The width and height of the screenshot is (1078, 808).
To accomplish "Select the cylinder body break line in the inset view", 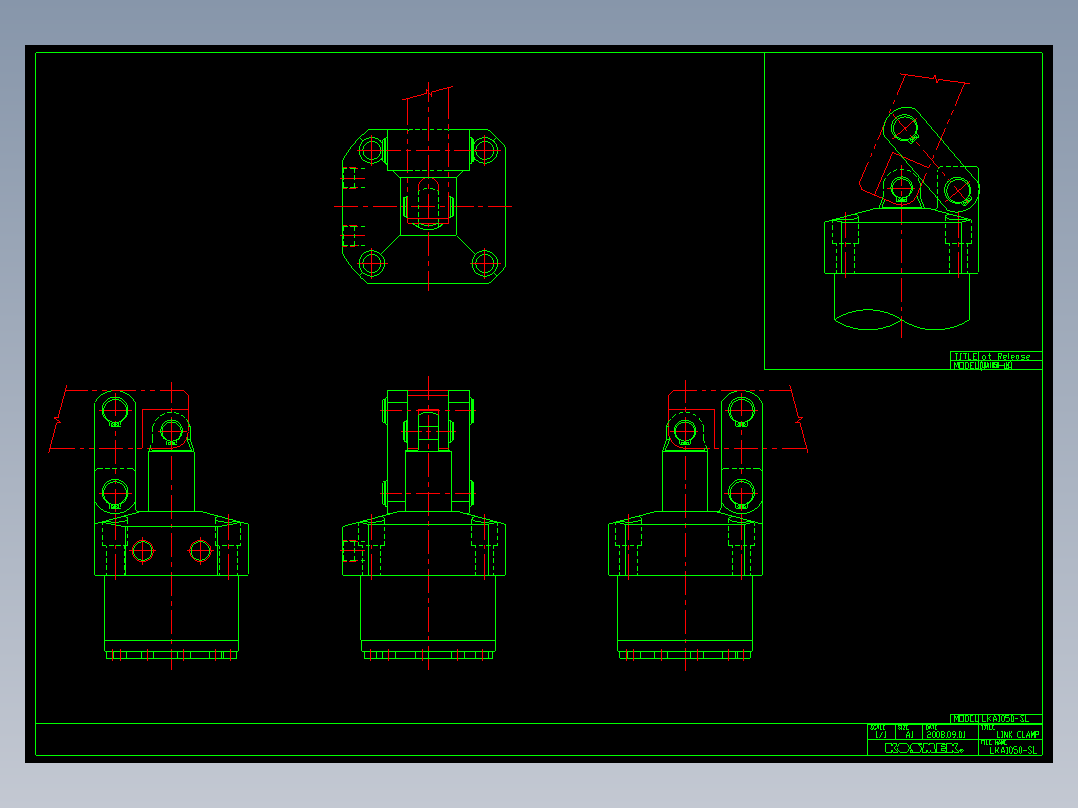I will (902, 320).
